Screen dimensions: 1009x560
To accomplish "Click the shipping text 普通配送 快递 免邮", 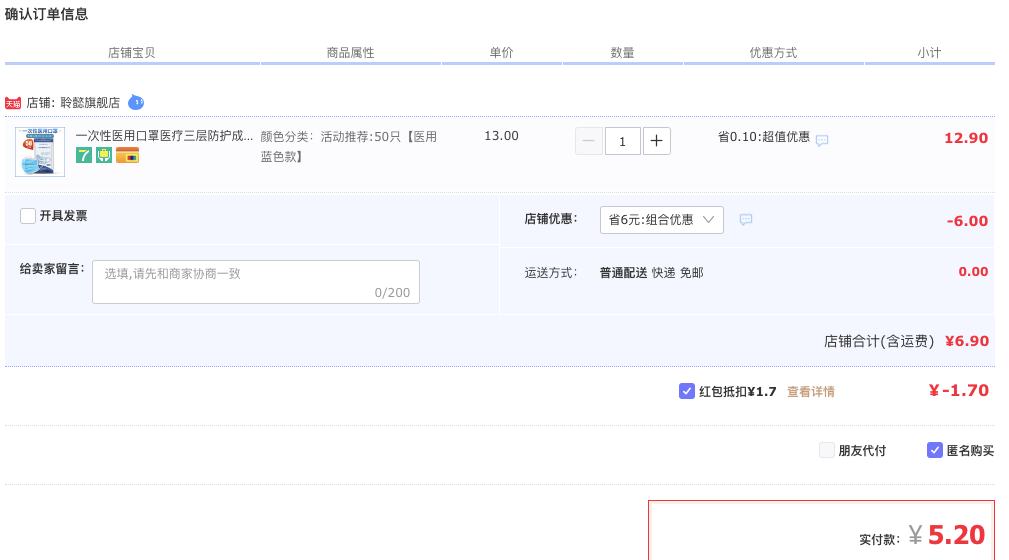I will click(x=652, y=273).
